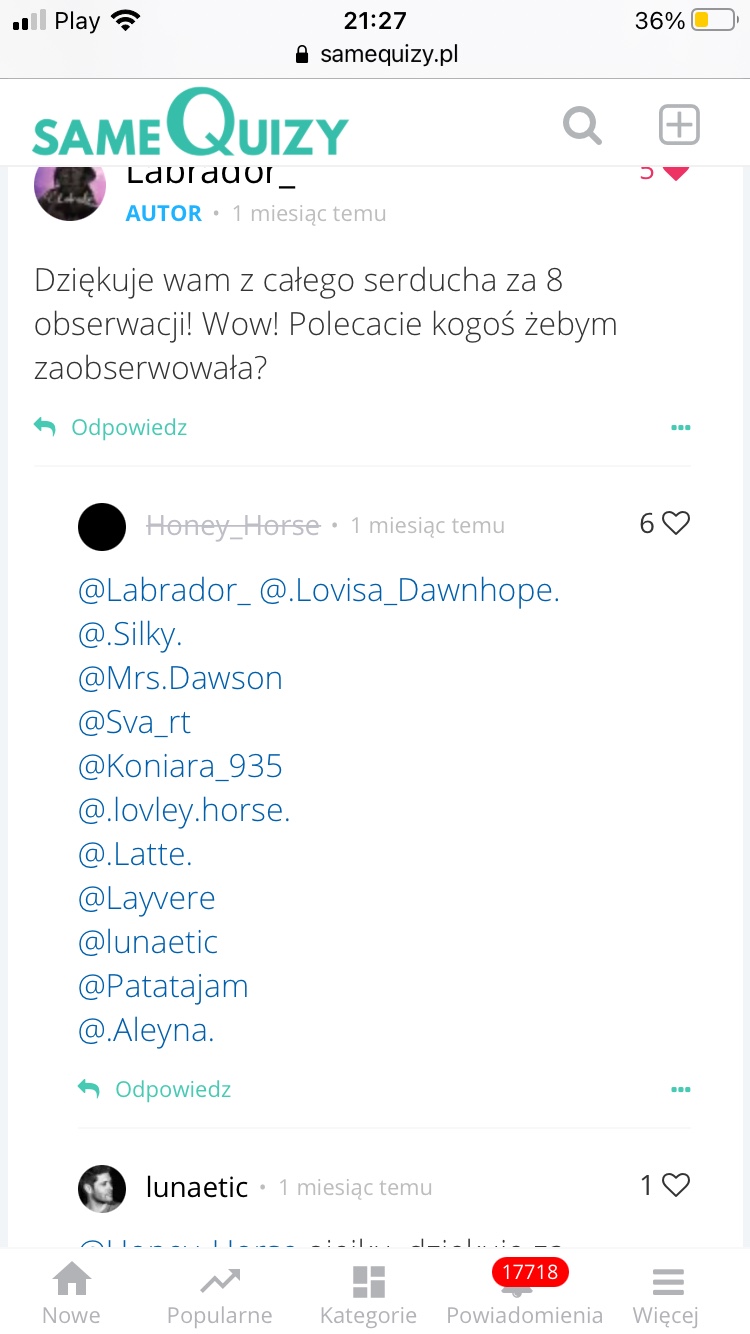Open the @Koniara_935 profile mention

180,766
